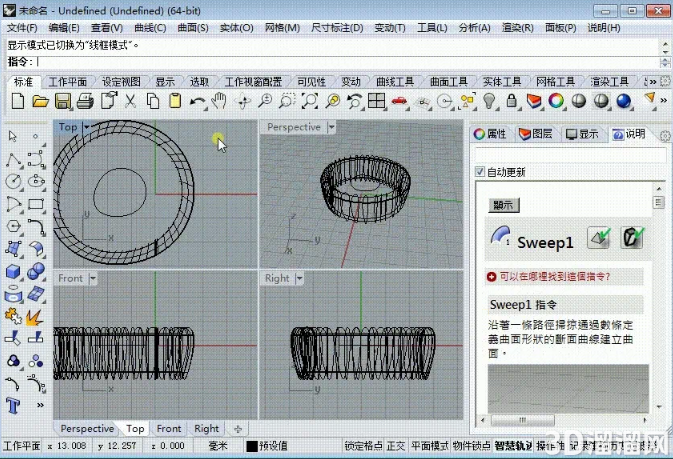
Task: Toggle 物件锁点 object snap in the status bar
Action: pyautogui.click(x=471, y=446)
